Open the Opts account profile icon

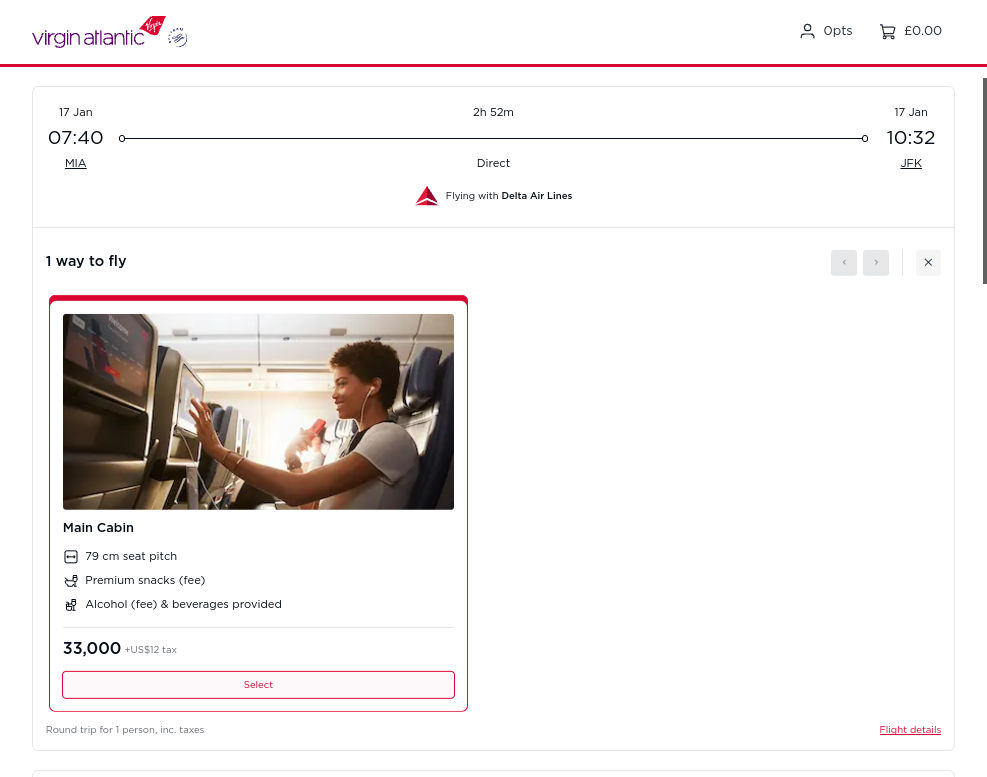807,31
